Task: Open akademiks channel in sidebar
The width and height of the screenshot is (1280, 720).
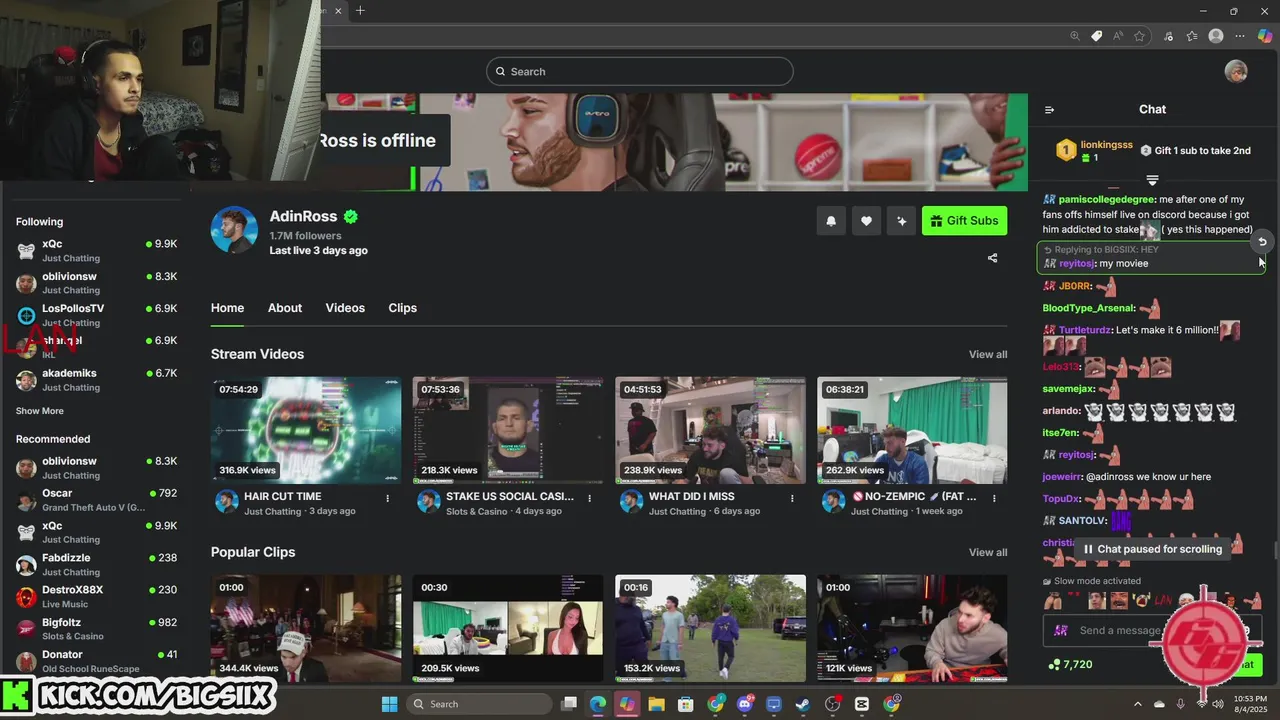Action: pos(96,380)
